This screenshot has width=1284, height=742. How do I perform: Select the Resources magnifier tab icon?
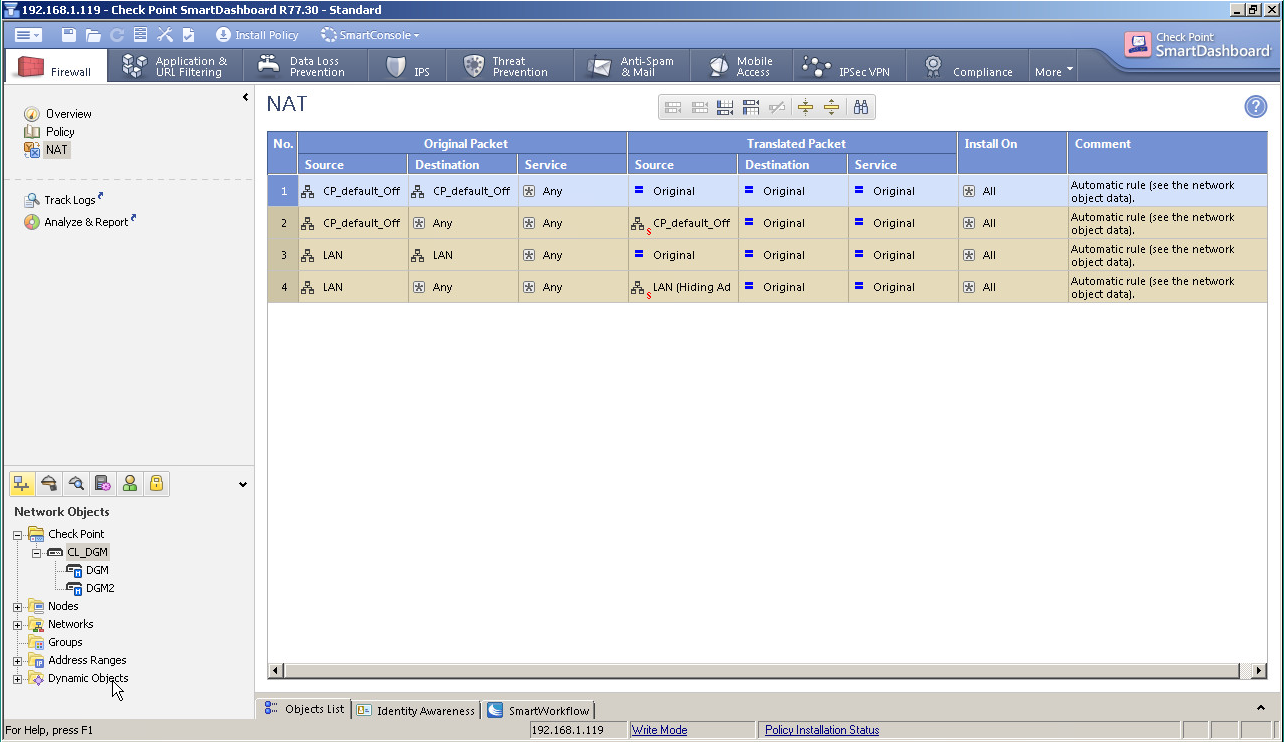point(75,484)
